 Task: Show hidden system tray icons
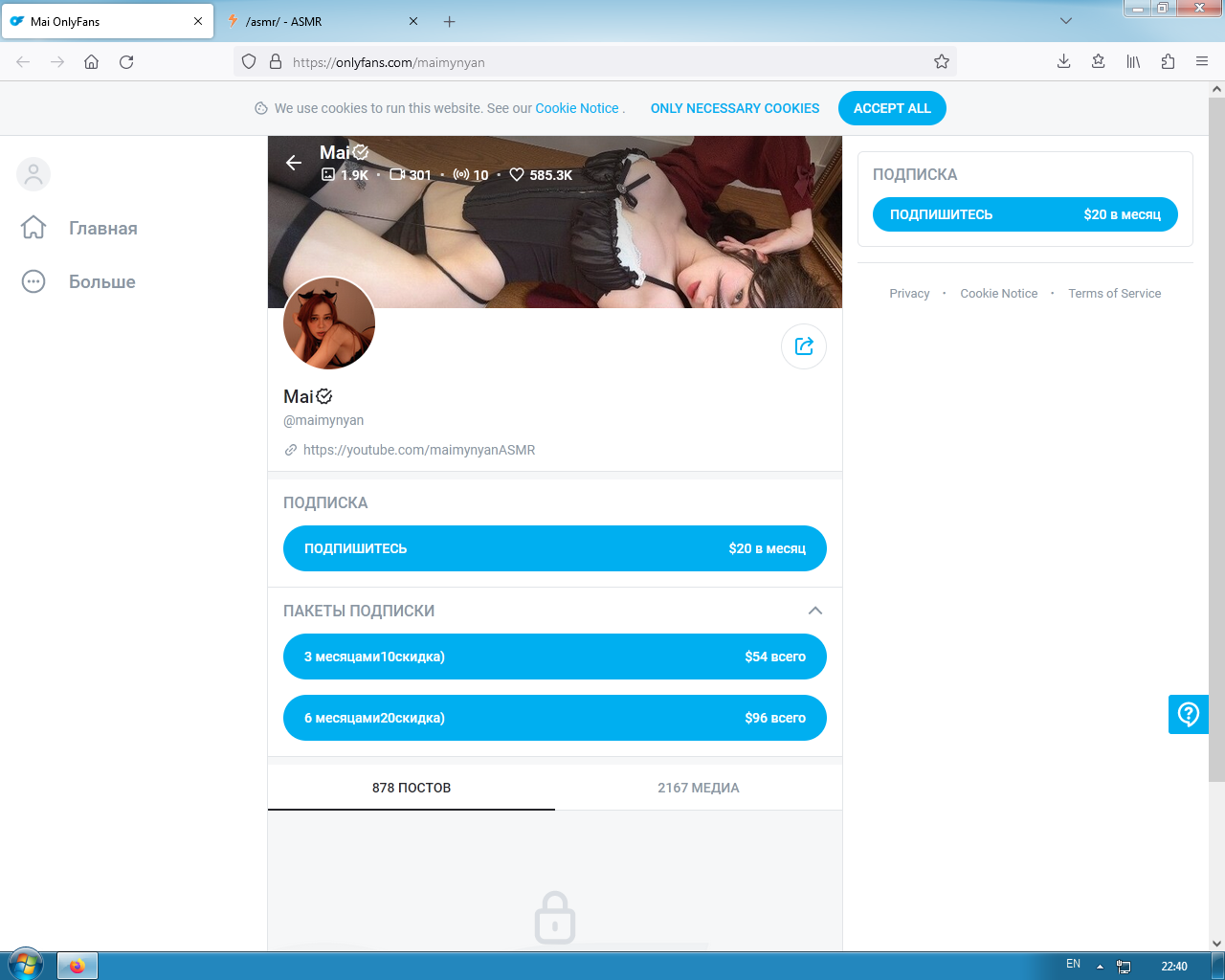click(1100, 967)
